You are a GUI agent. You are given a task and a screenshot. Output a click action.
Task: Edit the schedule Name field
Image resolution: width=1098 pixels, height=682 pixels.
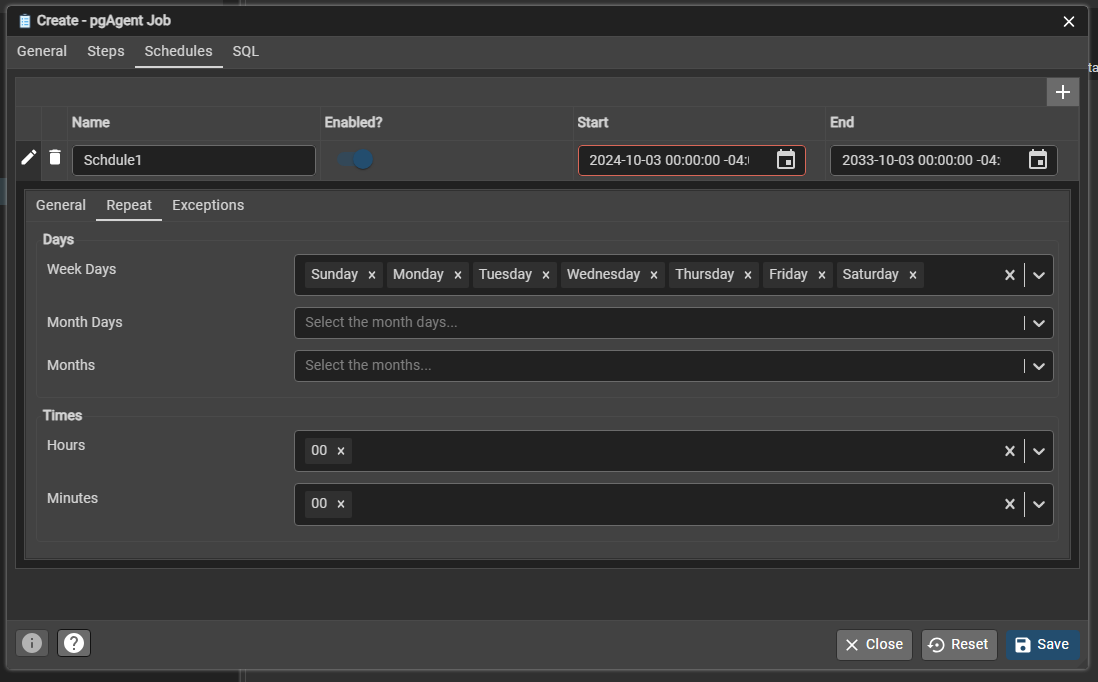[194, 160]
